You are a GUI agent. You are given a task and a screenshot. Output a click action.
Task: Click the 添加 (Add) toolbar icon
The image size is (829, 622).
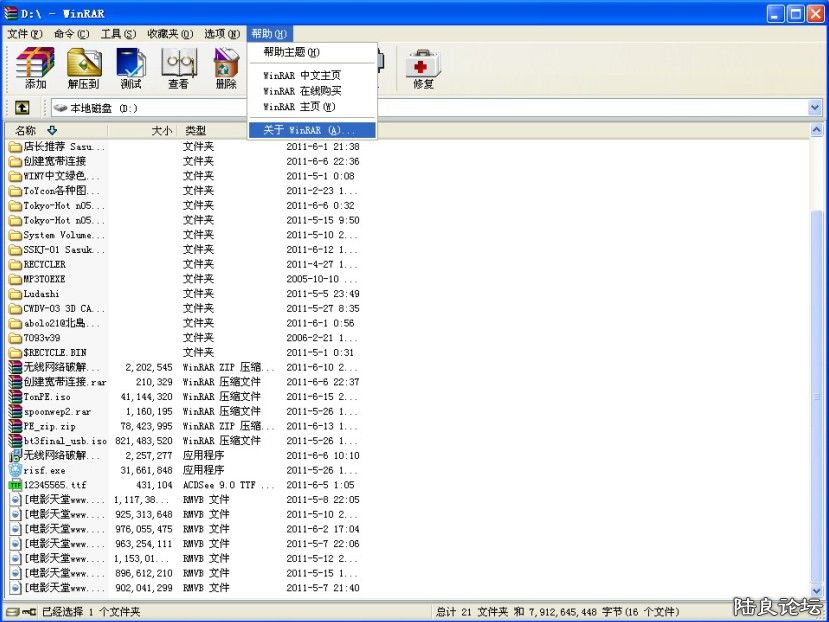tap(35, 68)
